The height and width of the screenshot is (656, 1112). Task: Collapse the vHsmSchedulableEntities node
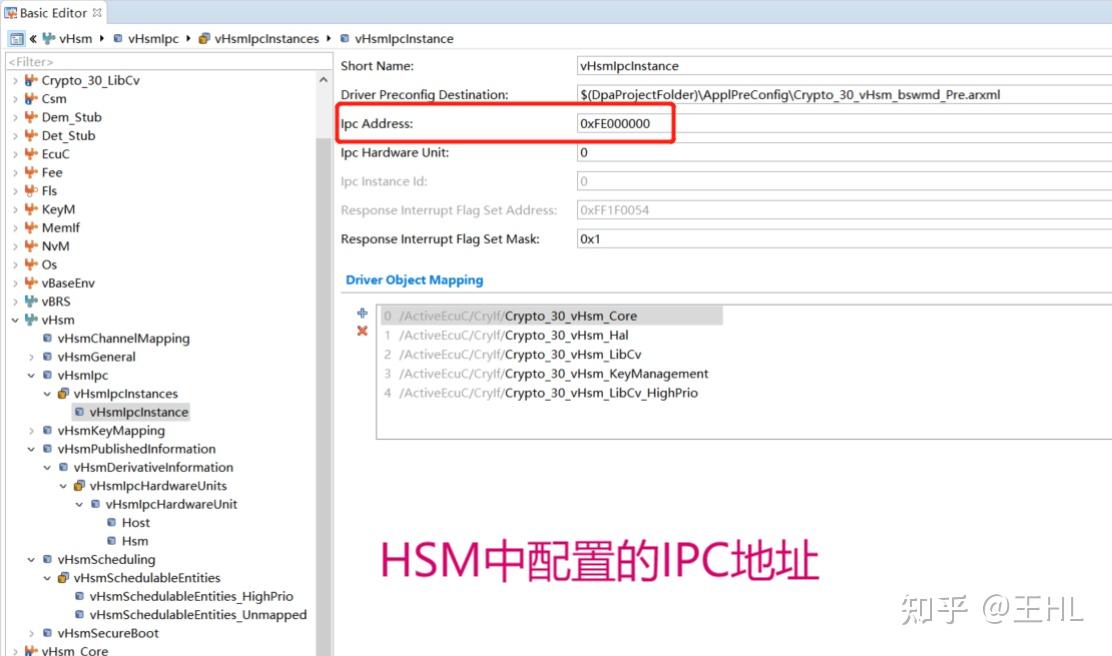[46, 577]
